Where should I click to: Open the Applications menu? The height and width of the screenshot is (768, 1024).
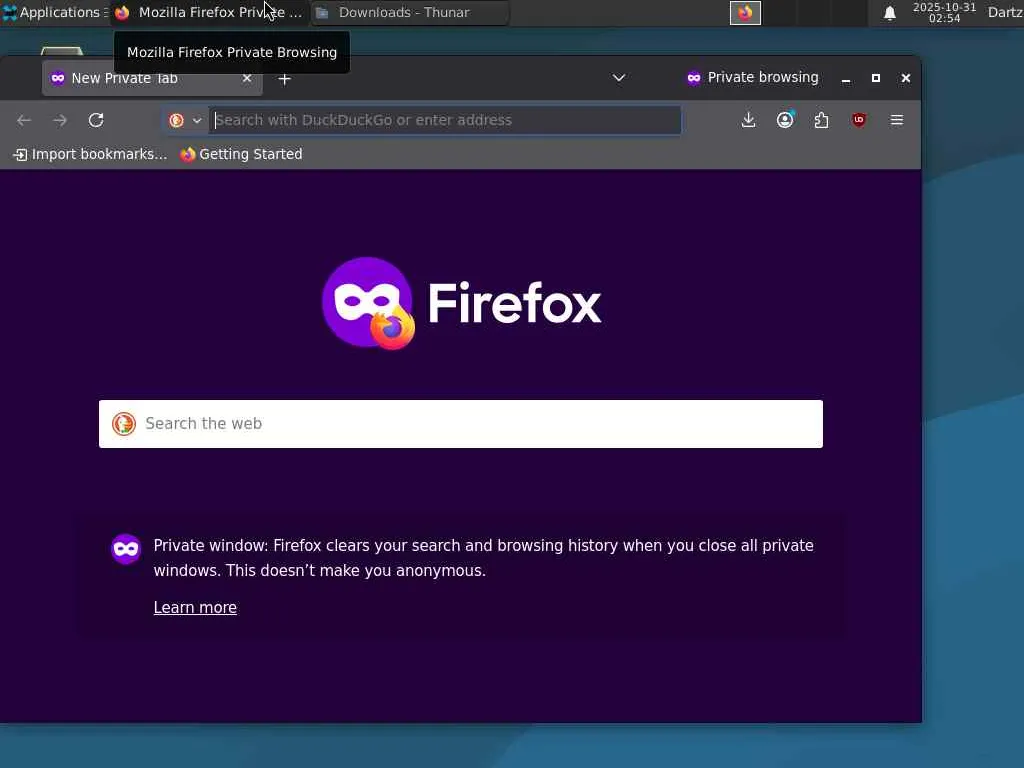tap(54, 12)
